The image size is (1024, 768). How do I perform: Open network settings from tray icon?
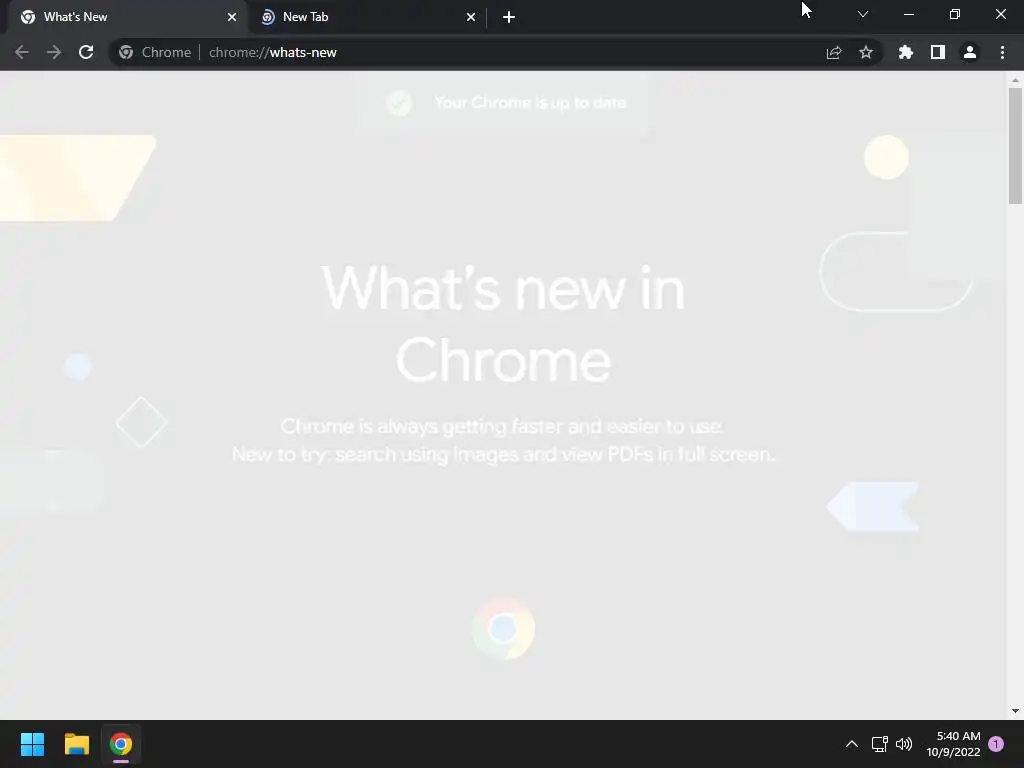pyautogui.click(x=879, y=744)
